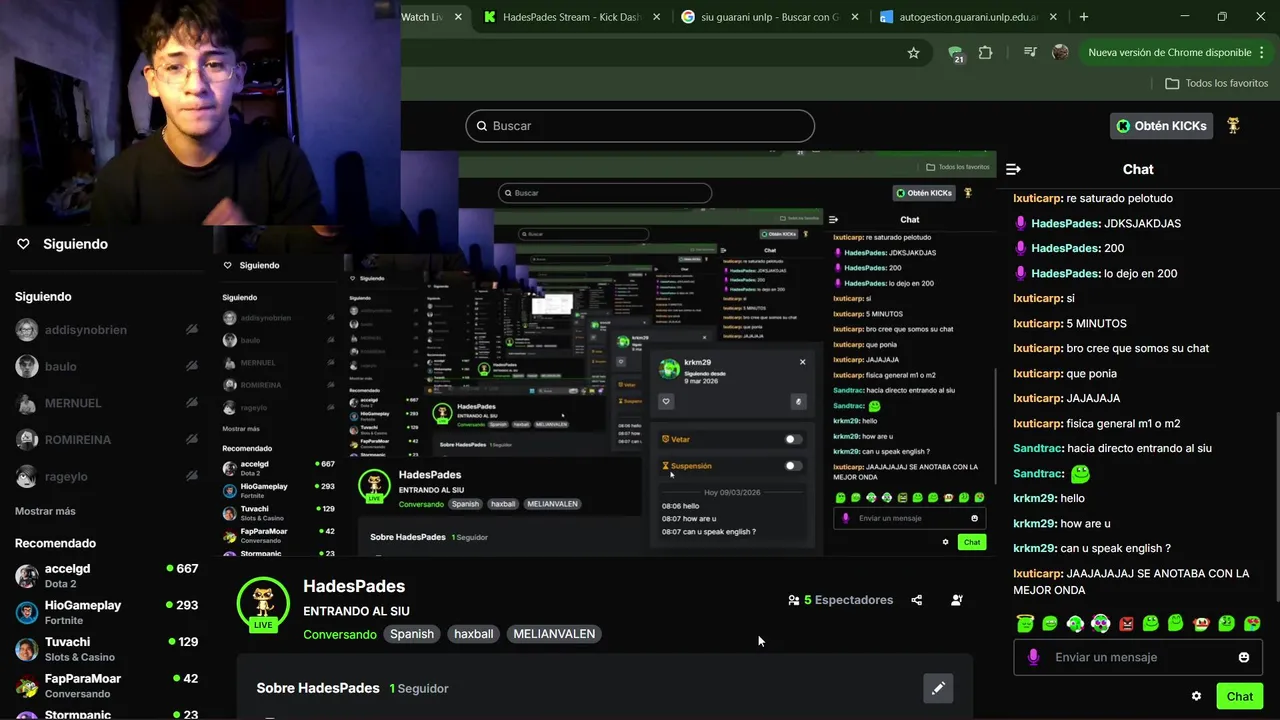The image size is (1280, 720).
Task: Toggle the Vetar switch in stream video
Action: click(793, 439)
